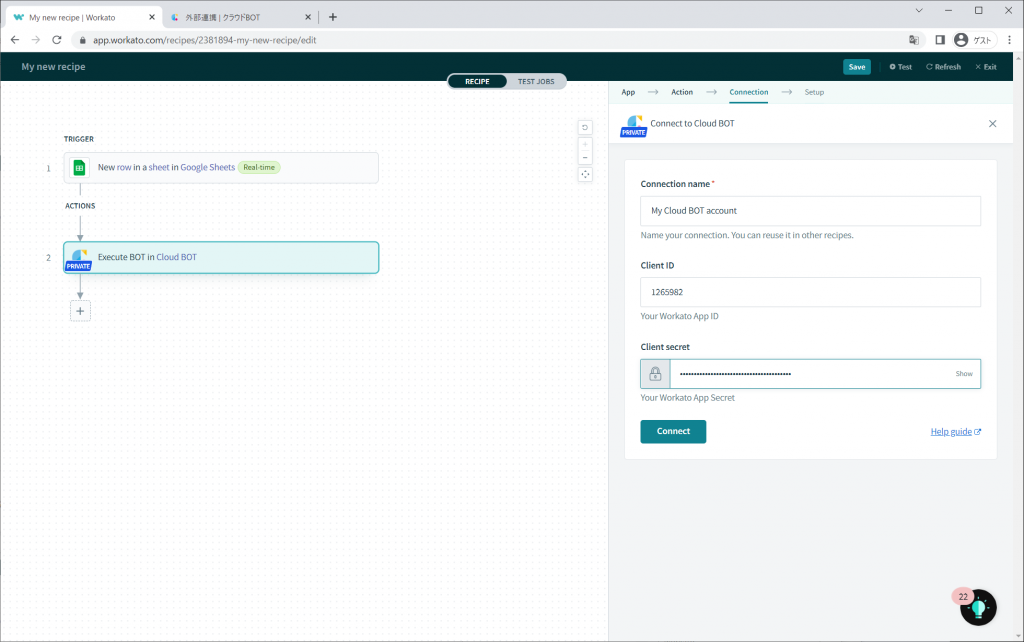Viewport: 1024px width, 642px height.
Task: Open the lightbulb help widget
Action: click(x=978, y=607)
